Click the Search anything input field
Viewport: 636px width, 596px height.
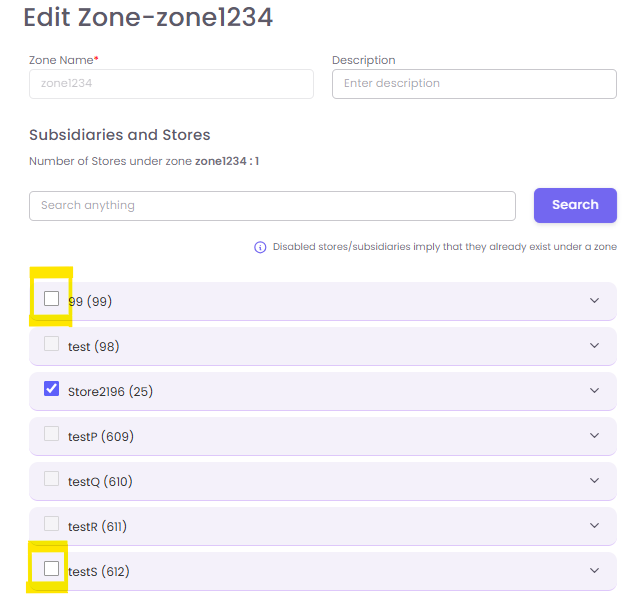point(272,206)
